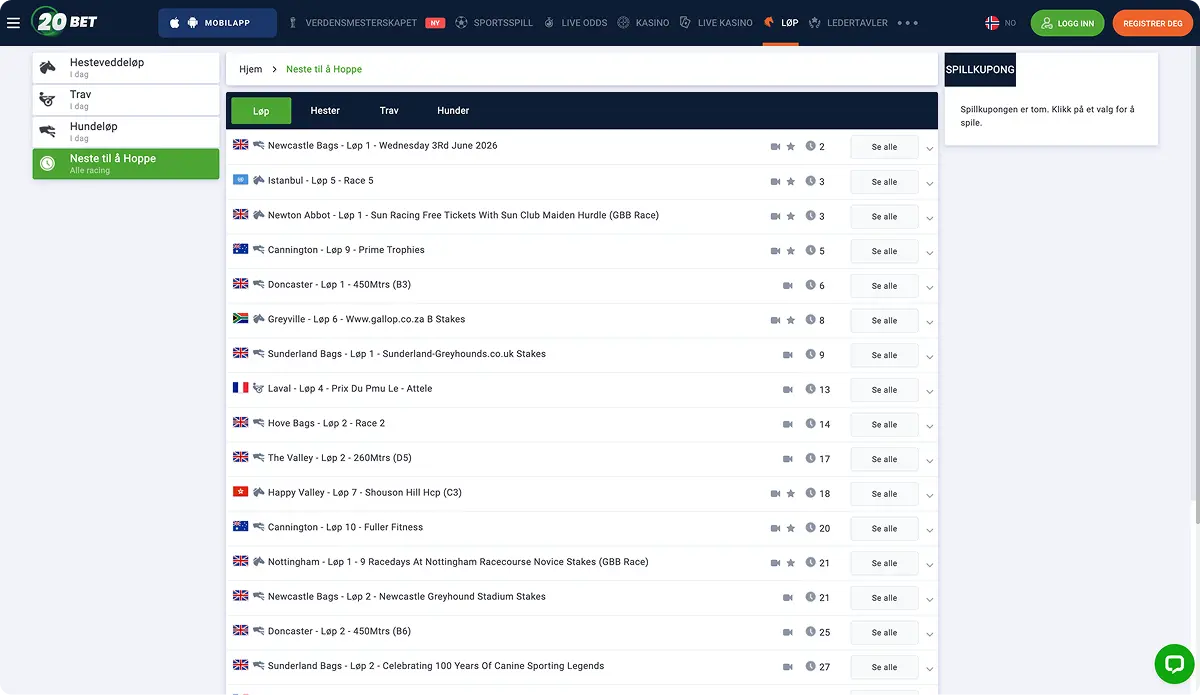1200x695 pixels.
Task: Star the Cannington Løp 9 race
Action: (x=791, y=251)
